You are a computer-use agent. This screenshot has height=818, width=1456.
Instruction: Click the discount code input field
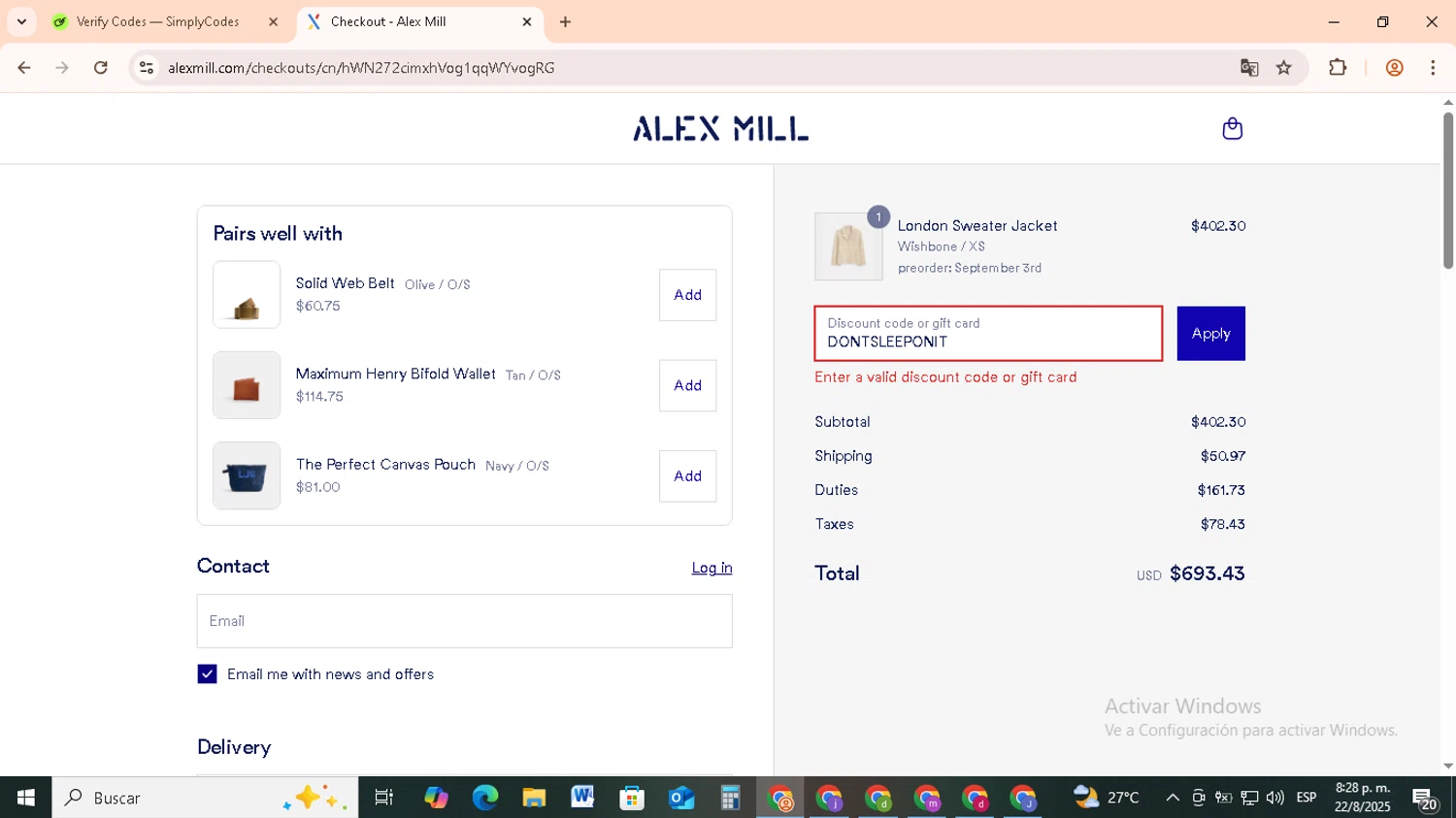(x=988, y=334)
